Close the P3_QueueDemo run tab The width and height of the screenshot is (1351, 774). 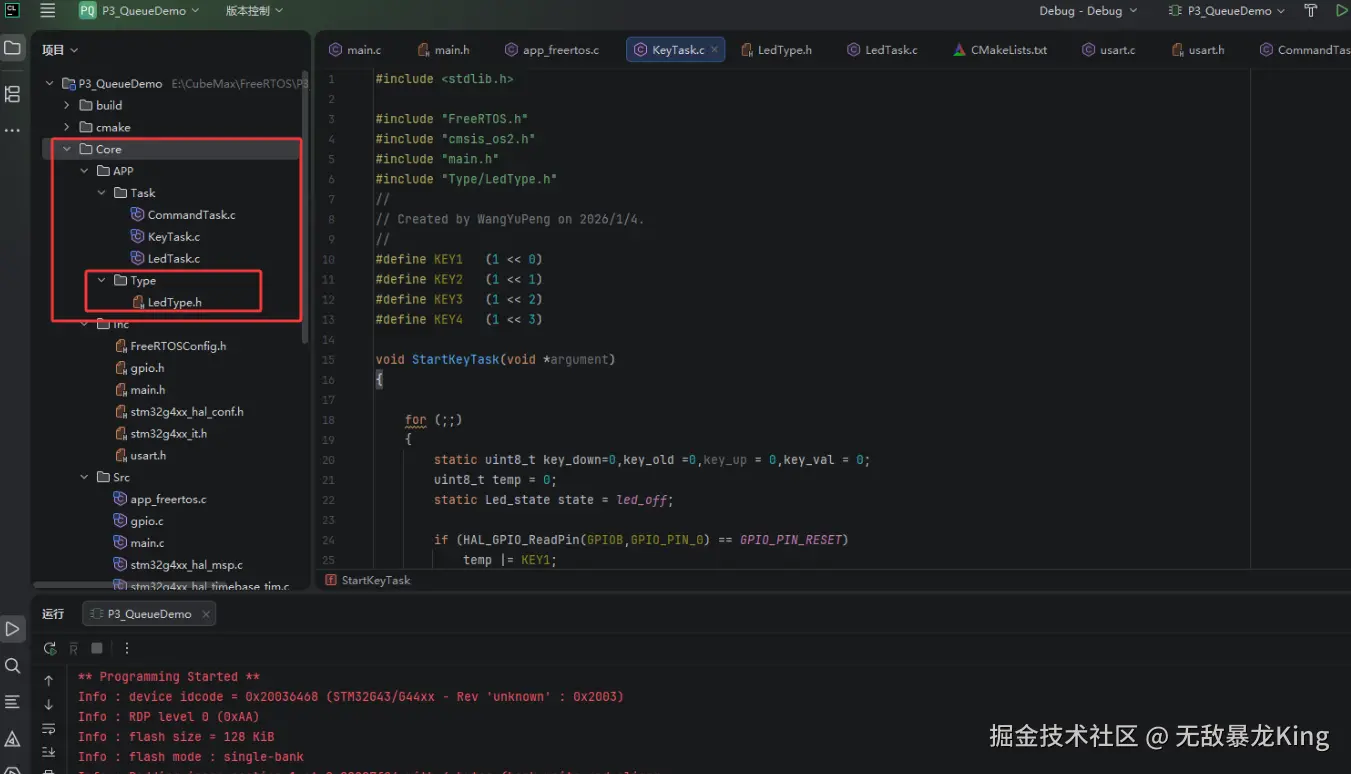[x=206, y=614]
